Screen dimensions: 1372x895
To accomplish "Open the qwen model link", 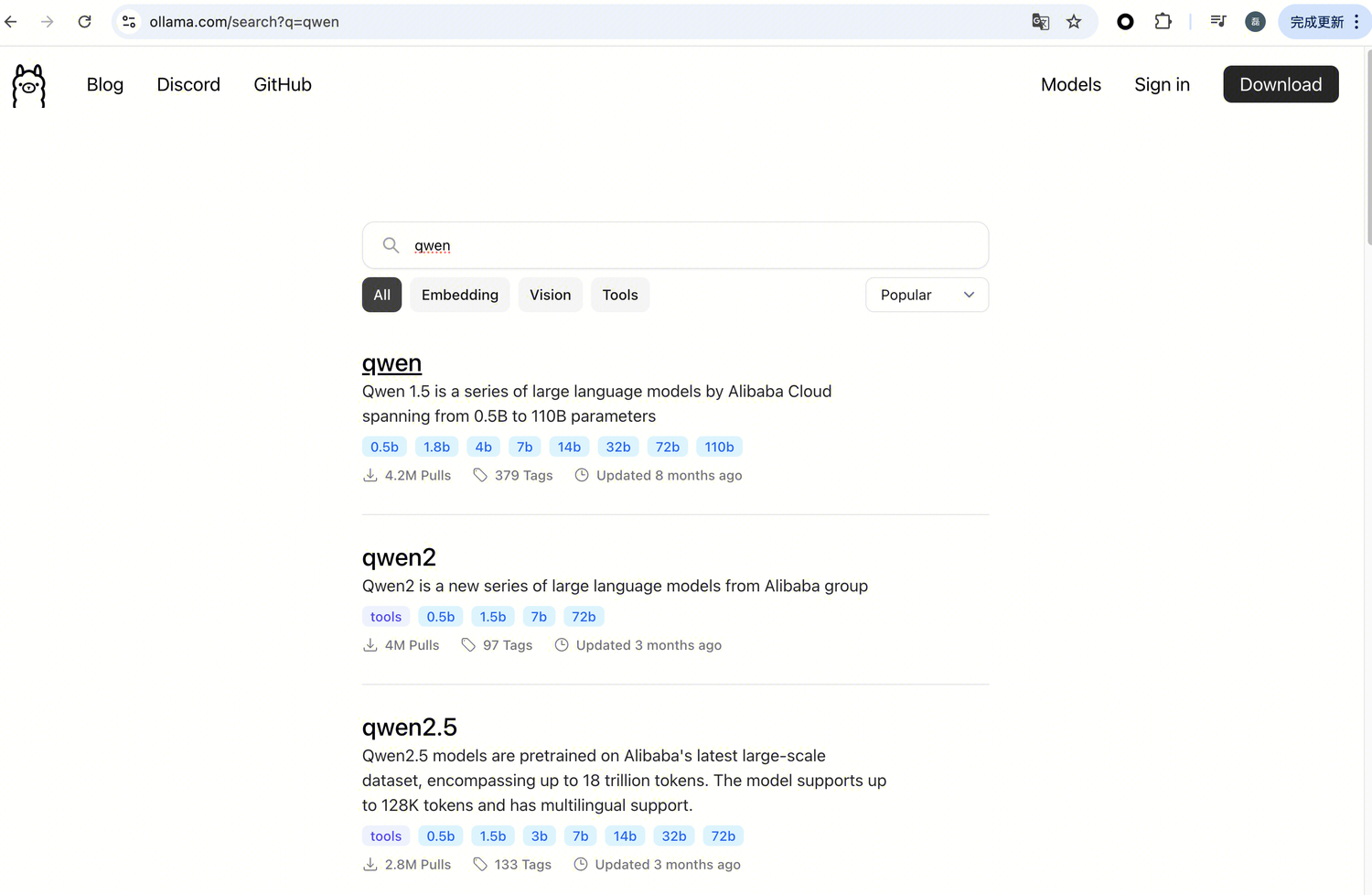I will click(391, 363).
